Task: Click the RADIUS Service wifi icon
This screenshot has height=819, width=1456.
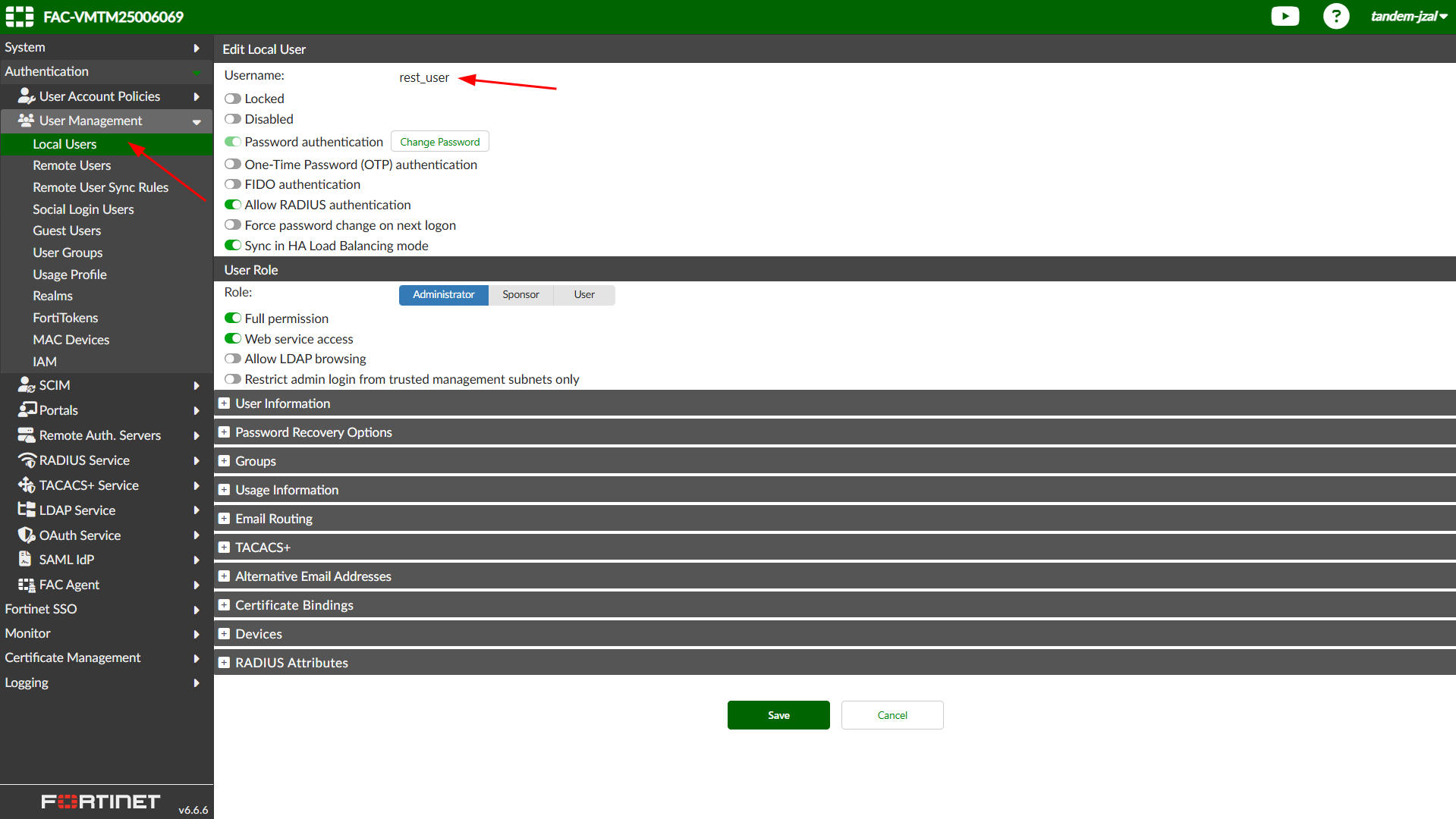Action: (27, 460)
